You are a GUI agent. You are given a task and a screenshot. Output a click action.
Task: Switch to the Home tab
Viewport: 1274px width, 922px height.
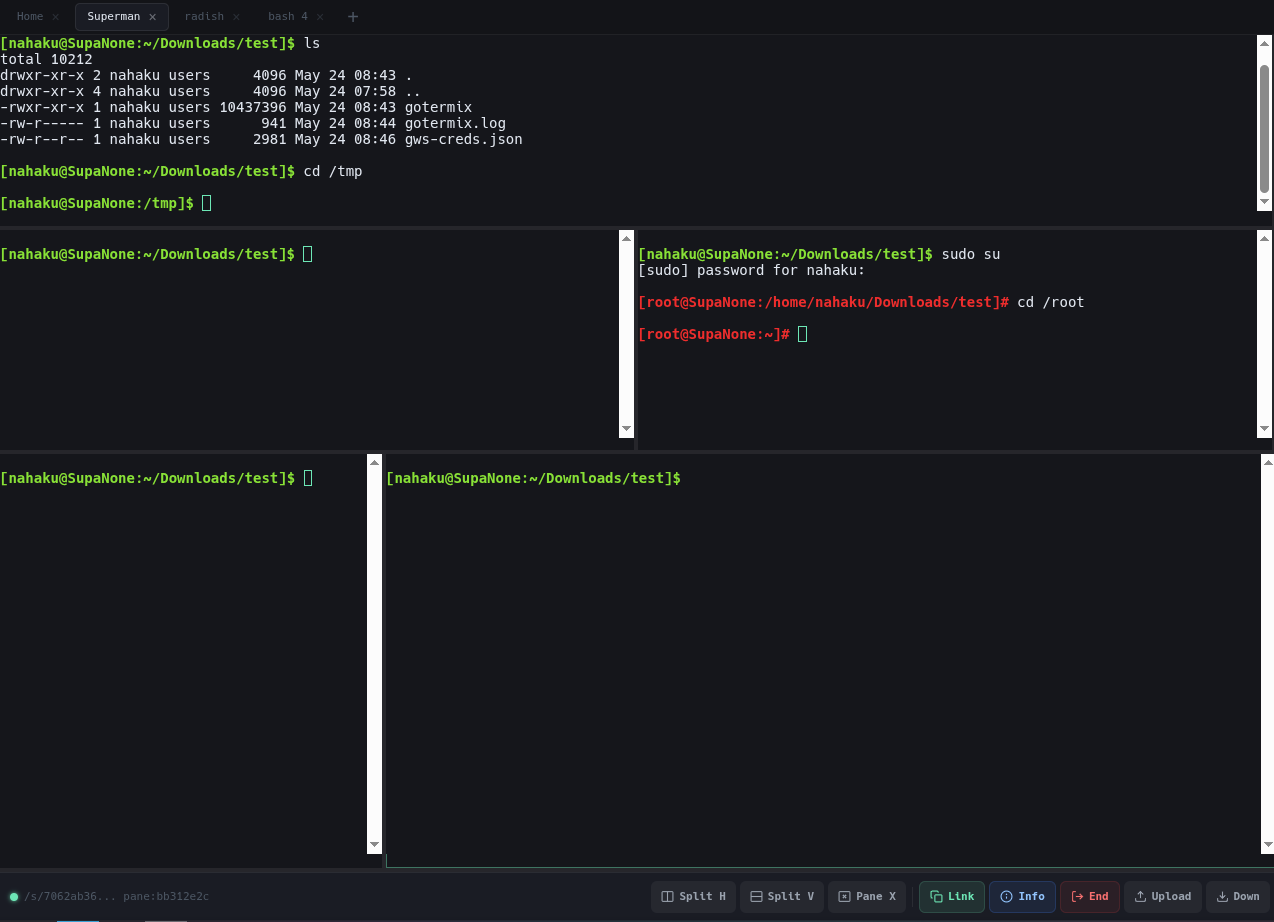pos(30,16)
